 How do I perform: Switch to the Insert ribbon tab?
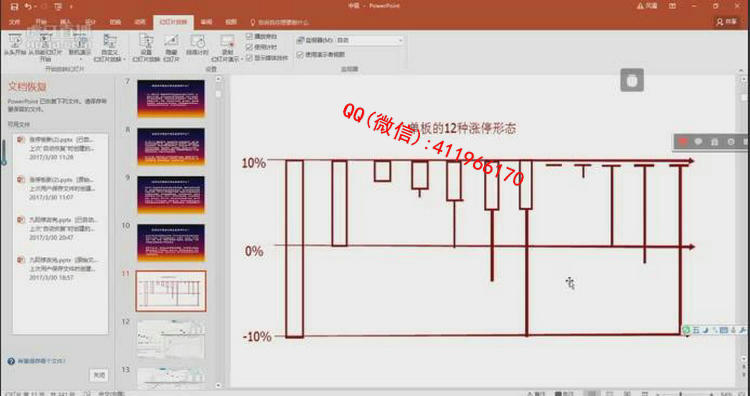point(66,22)
